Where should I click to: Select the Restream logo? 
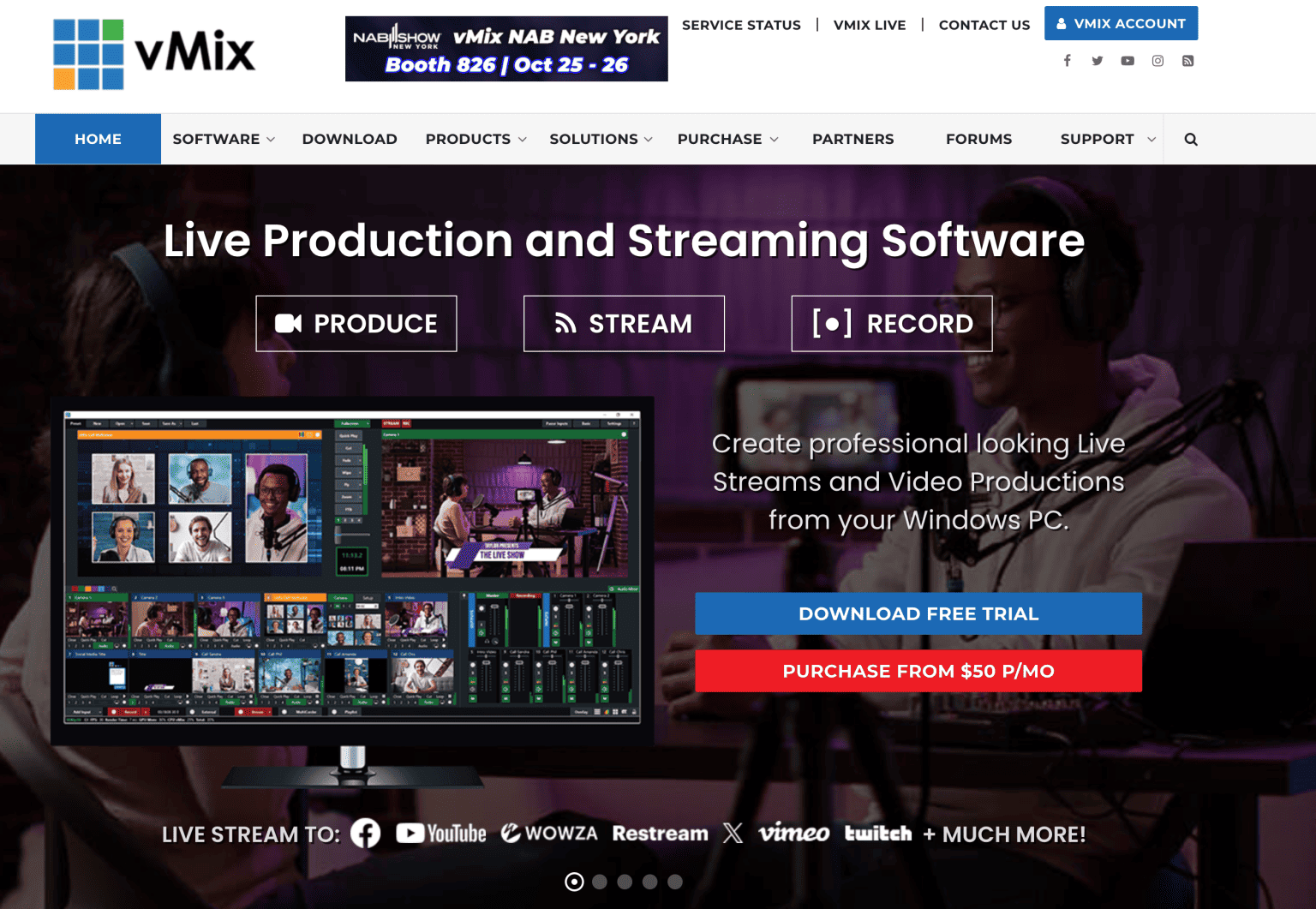660,833
